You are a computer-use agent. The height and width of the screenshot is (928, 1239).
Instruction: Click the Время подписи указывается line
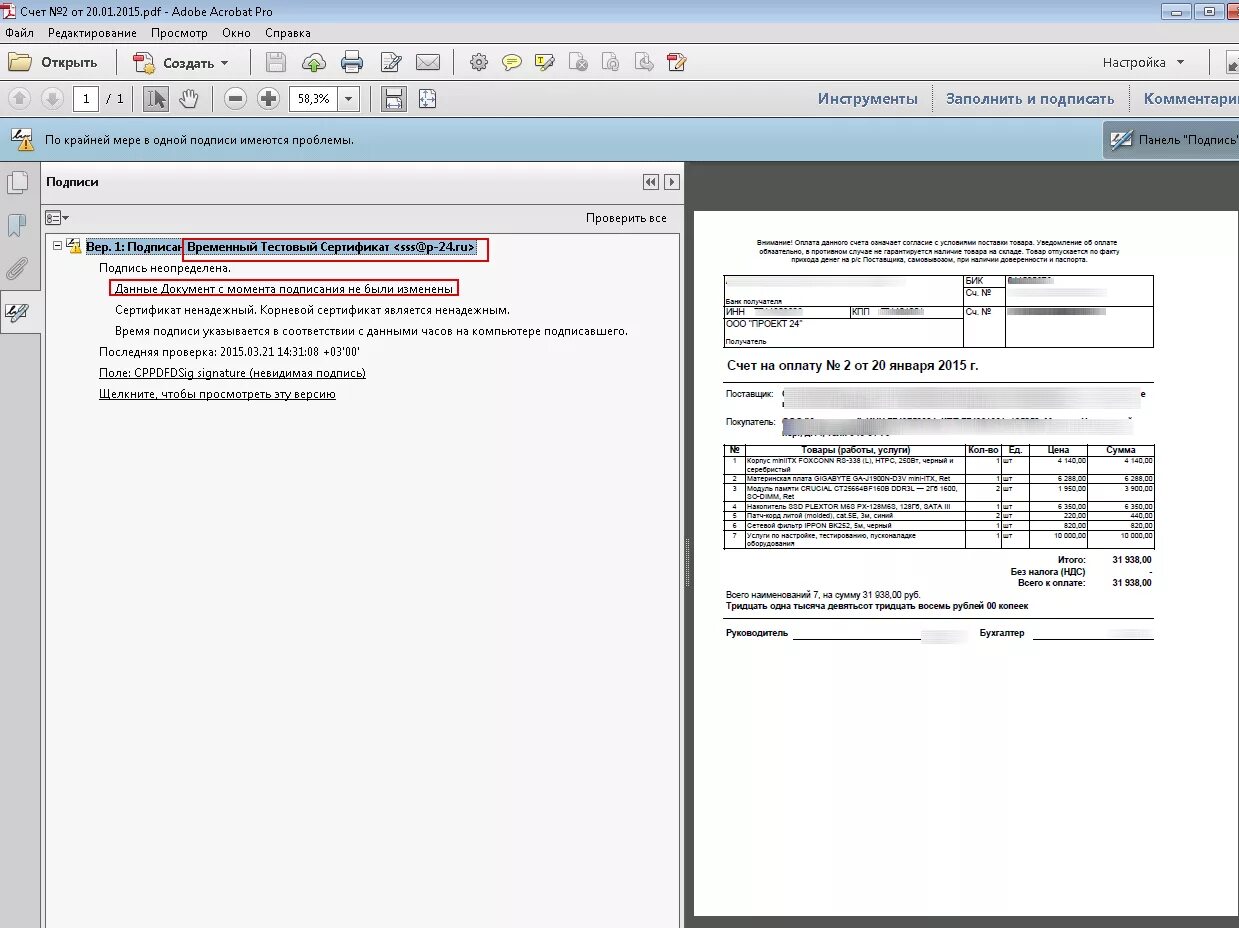(371, 330)
